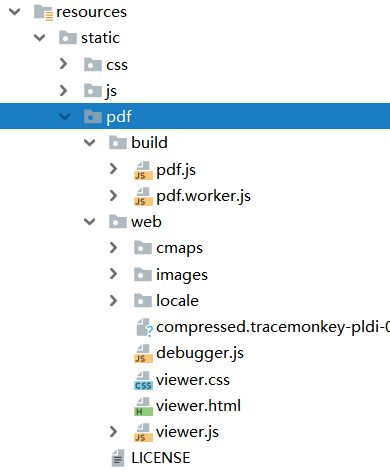Select the resources tree item label

coord(91,13)
